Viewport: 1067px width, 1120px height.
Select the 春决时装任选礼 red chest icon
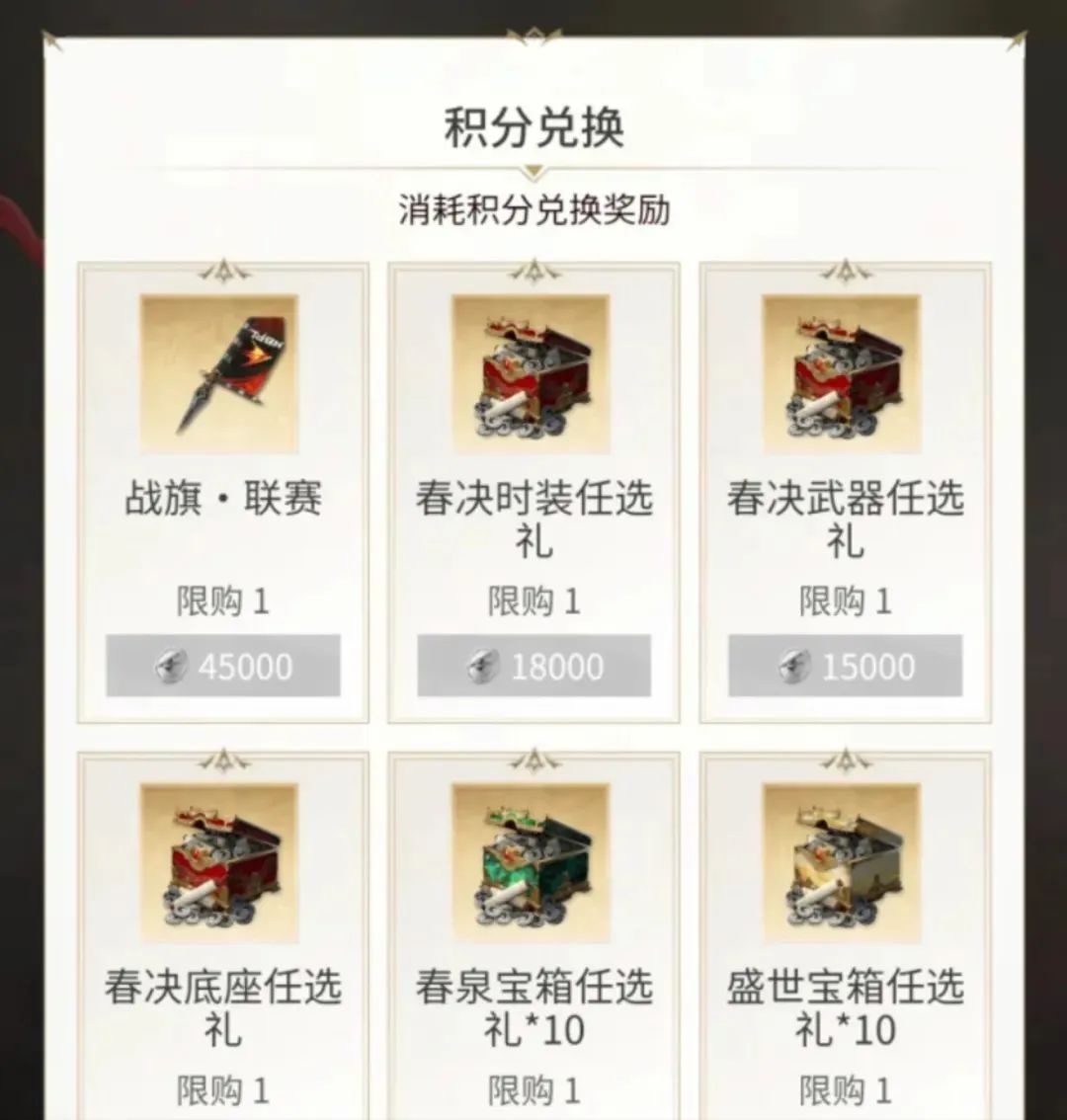[531, 373]
